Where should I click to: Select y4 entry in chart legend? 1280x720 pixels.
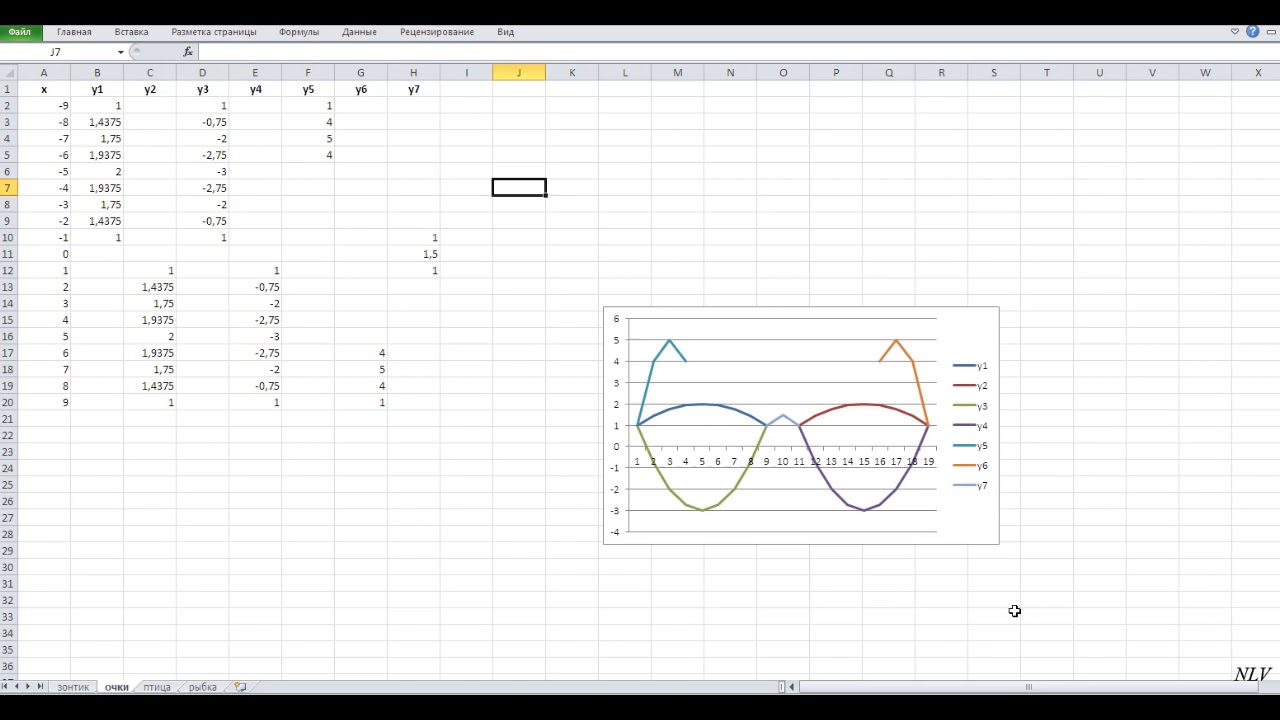970,426
